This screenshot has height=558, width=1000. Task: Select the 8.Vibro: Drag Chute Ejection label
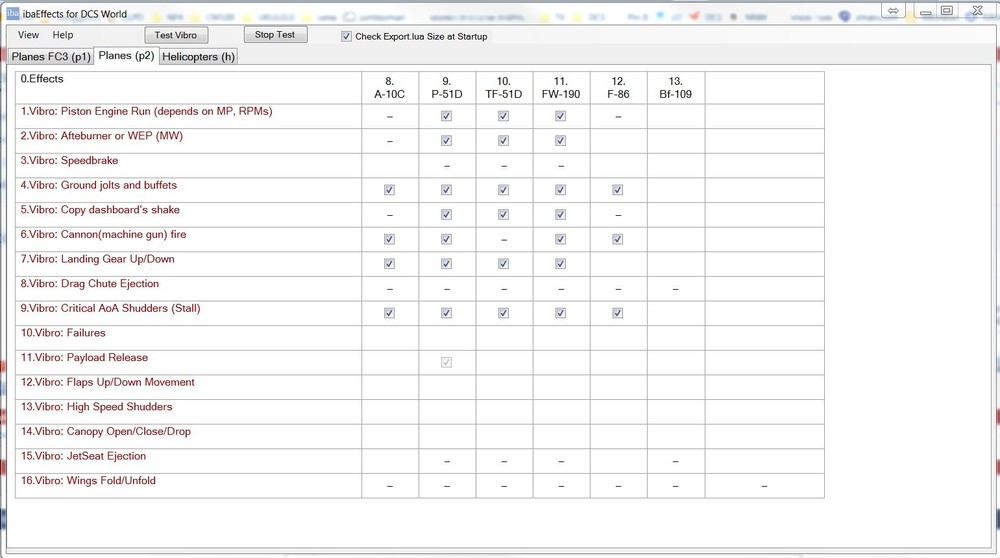point(89,284)
